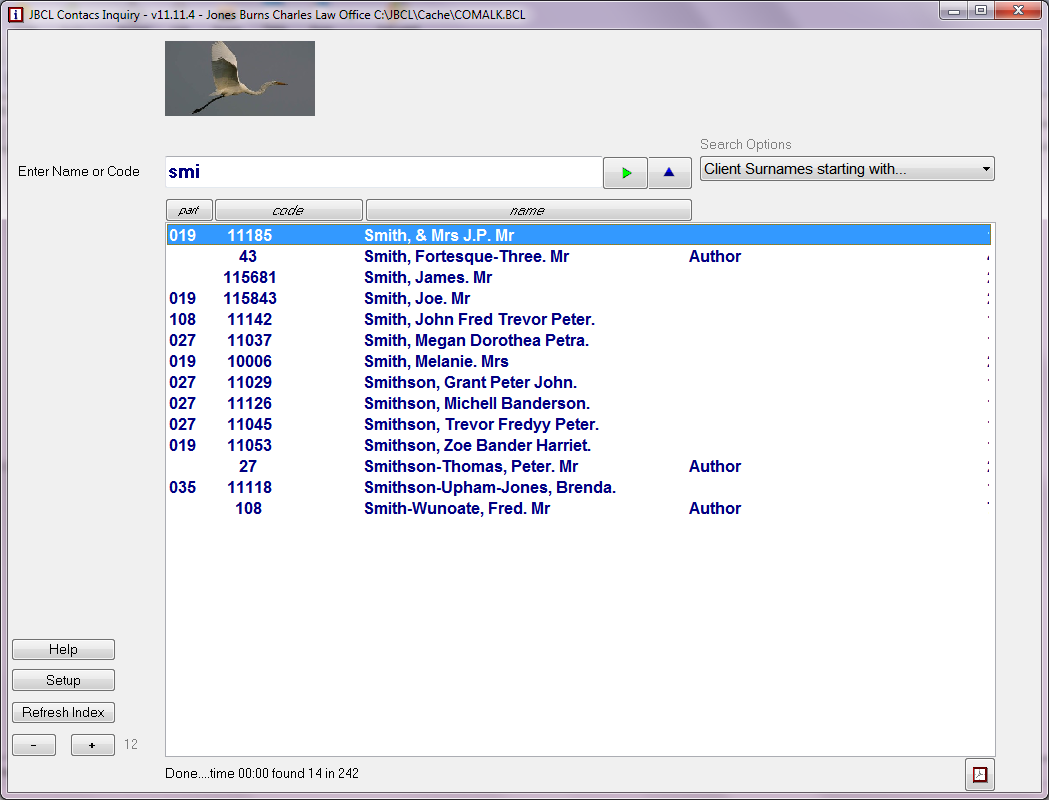Click the egret bird image thumbnail
Image resolution: width=1049 pixels, height=800 pixels.
[x=240, y=78]
